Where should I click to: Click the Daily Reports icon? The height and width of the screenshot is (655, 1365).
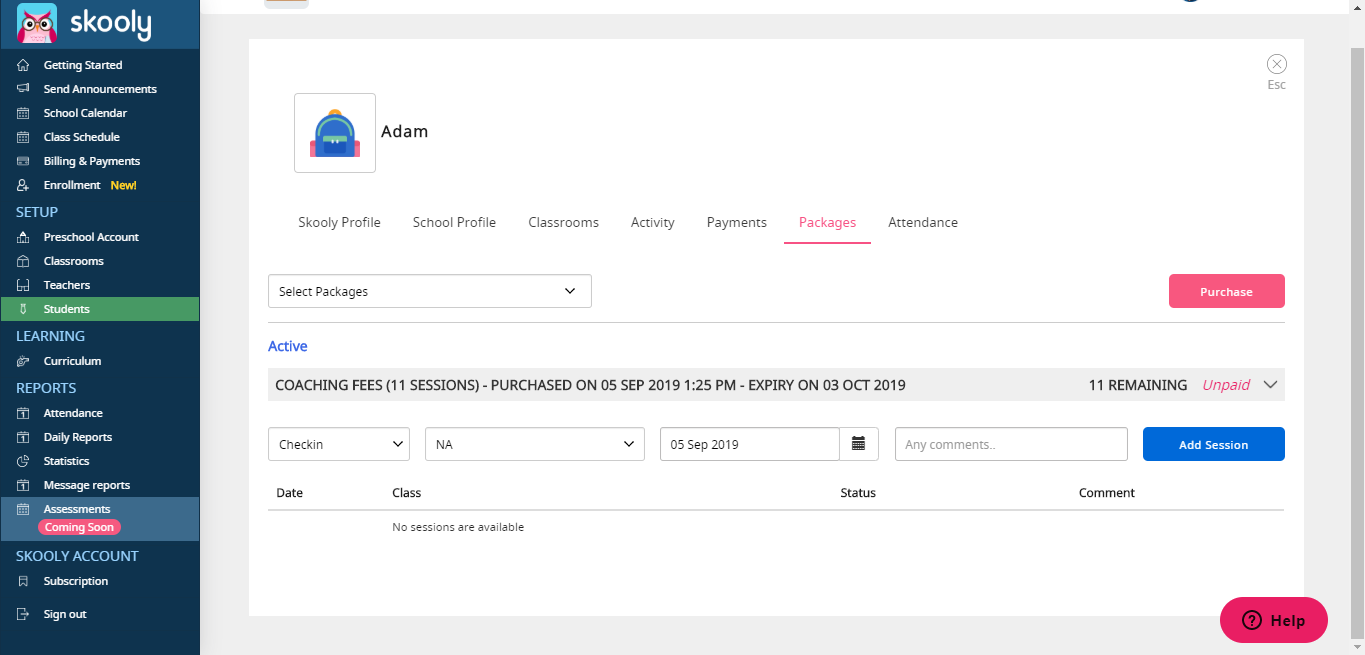click(x=23, y=437)
